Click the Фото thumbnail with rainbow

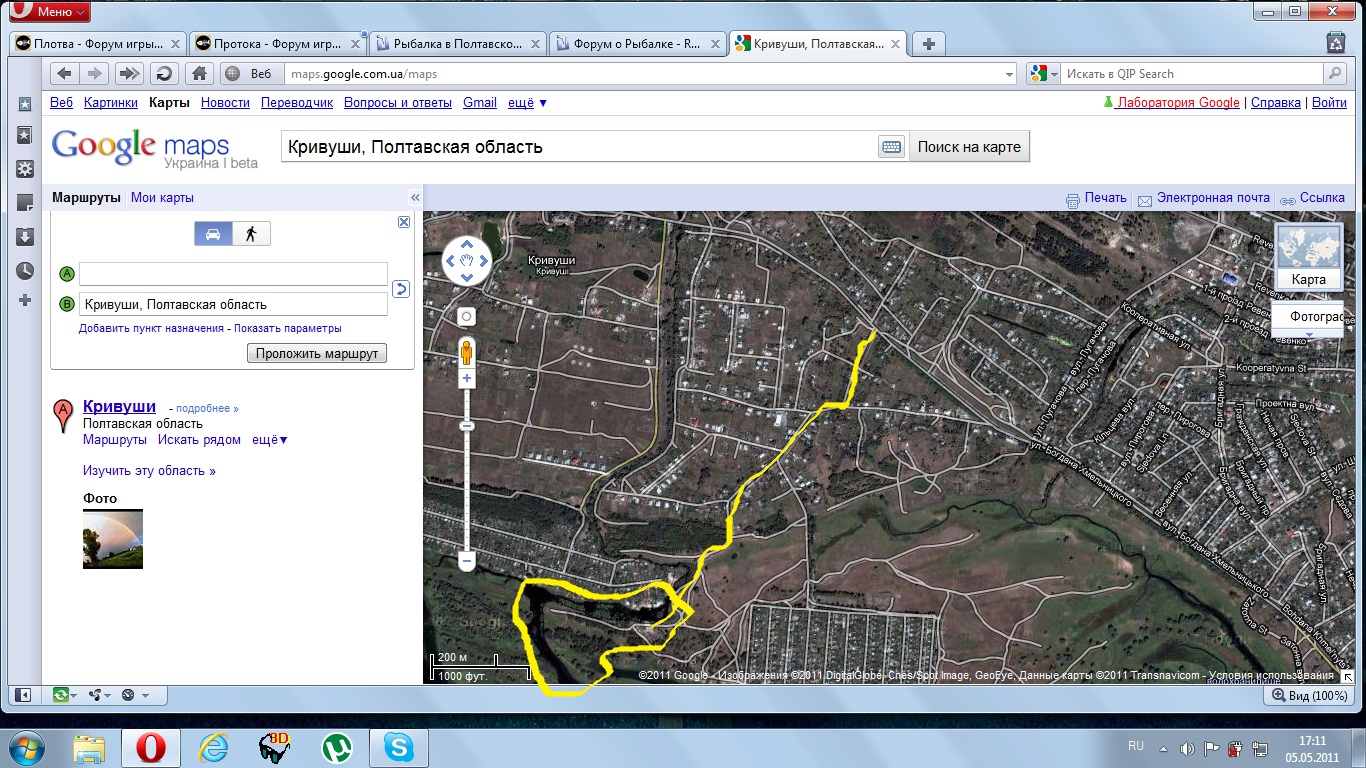[x=113, y=539]
